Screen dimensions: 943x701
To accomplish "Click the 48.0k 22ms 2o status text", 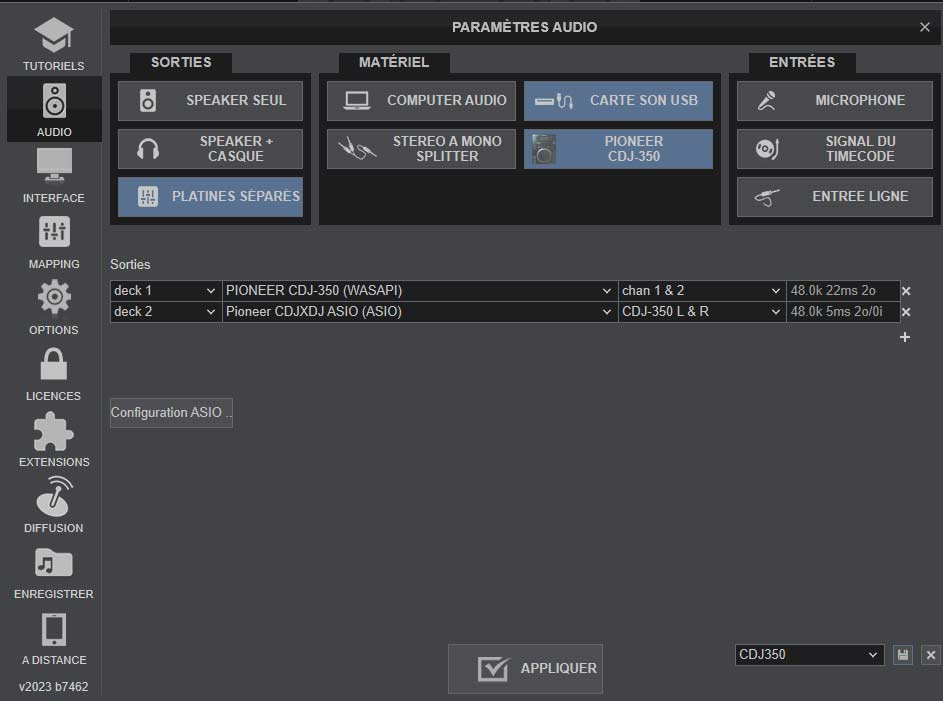I will click(x=833, y=291).
